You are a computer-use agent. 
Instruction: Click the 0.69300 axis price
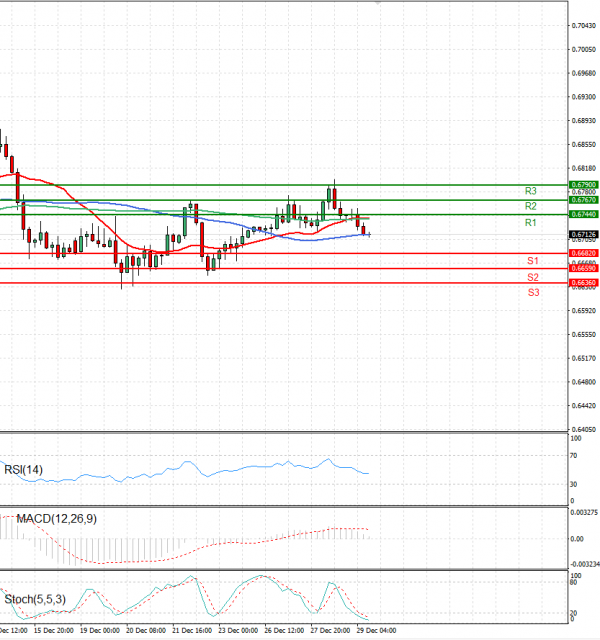pyautogui.click(x=584, y=97)
